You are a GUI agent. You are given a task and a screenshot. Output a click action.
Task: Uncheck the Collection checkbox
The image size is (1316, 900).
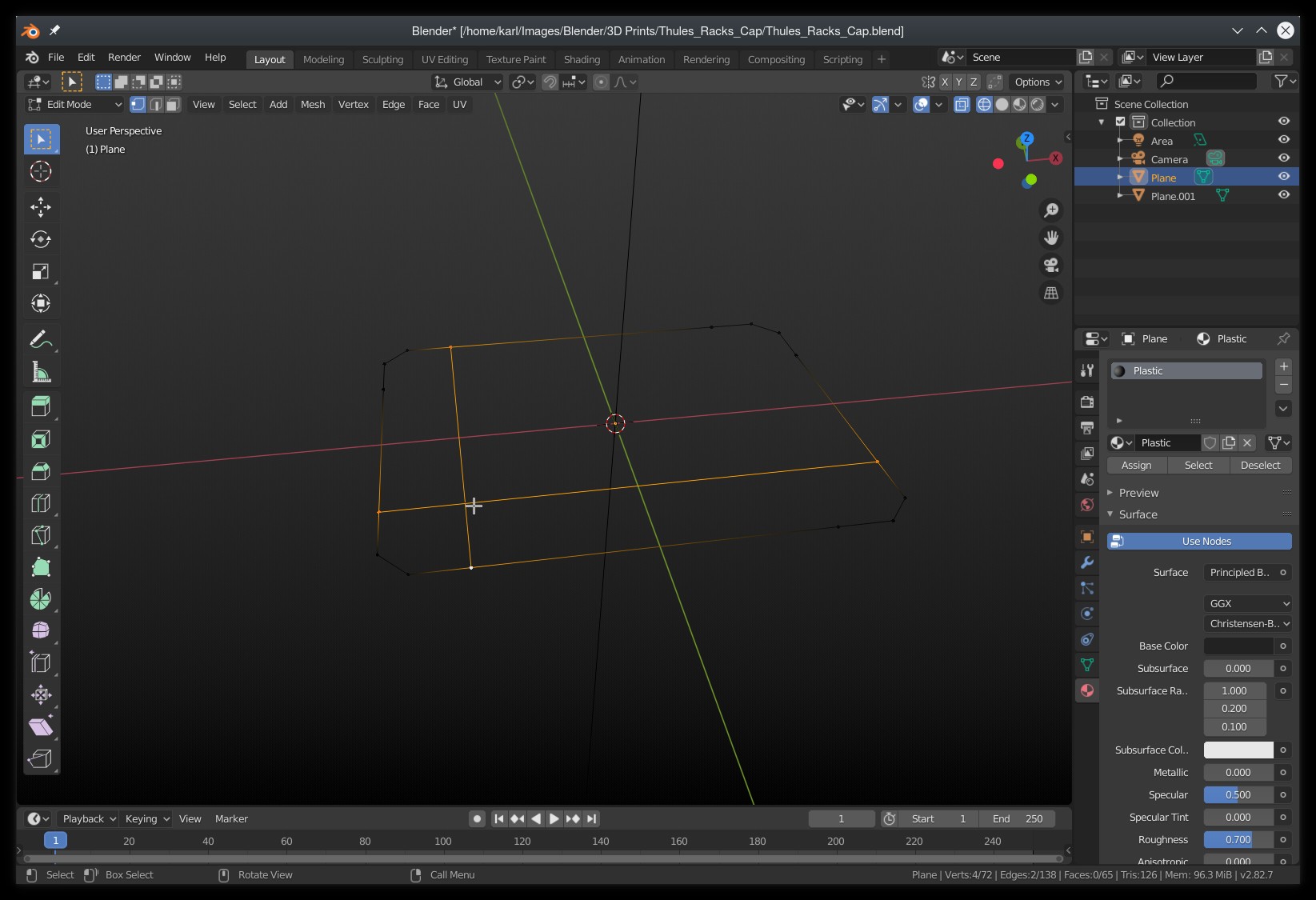coord(1121,122)
